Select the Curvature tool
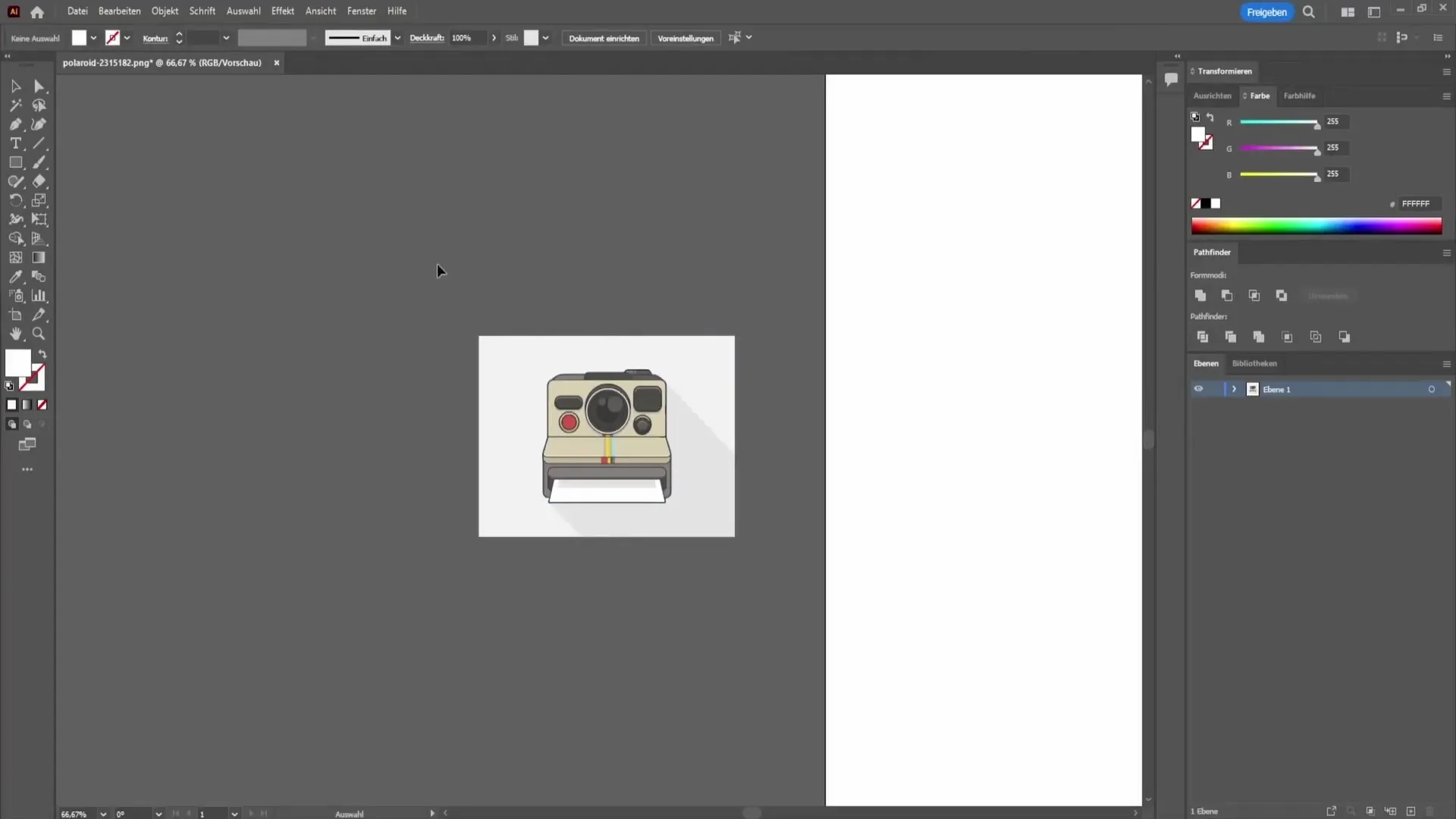The height and width of the screenshot is (819, 1456). tap(39, 124)
